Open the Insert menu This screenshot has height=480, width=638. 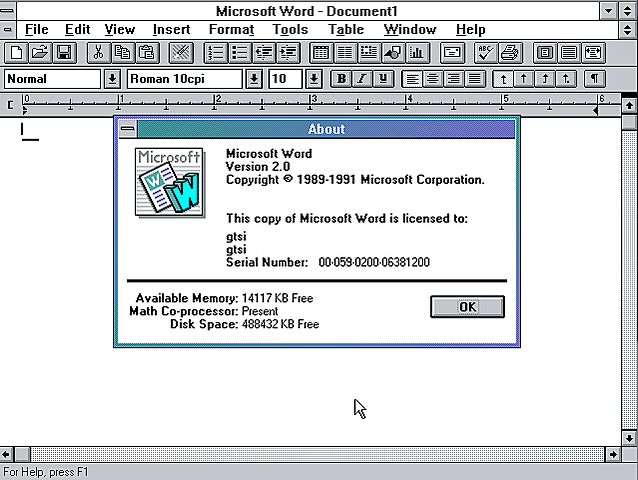[x=171, y=30]
